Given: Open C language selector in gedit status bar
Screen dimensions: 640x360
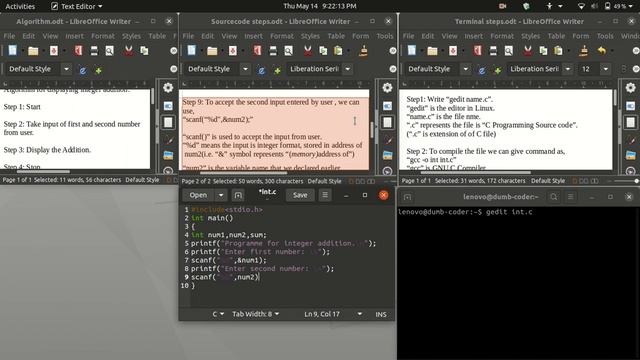Looking at the screenshot, I should click(x=218, y=314).
